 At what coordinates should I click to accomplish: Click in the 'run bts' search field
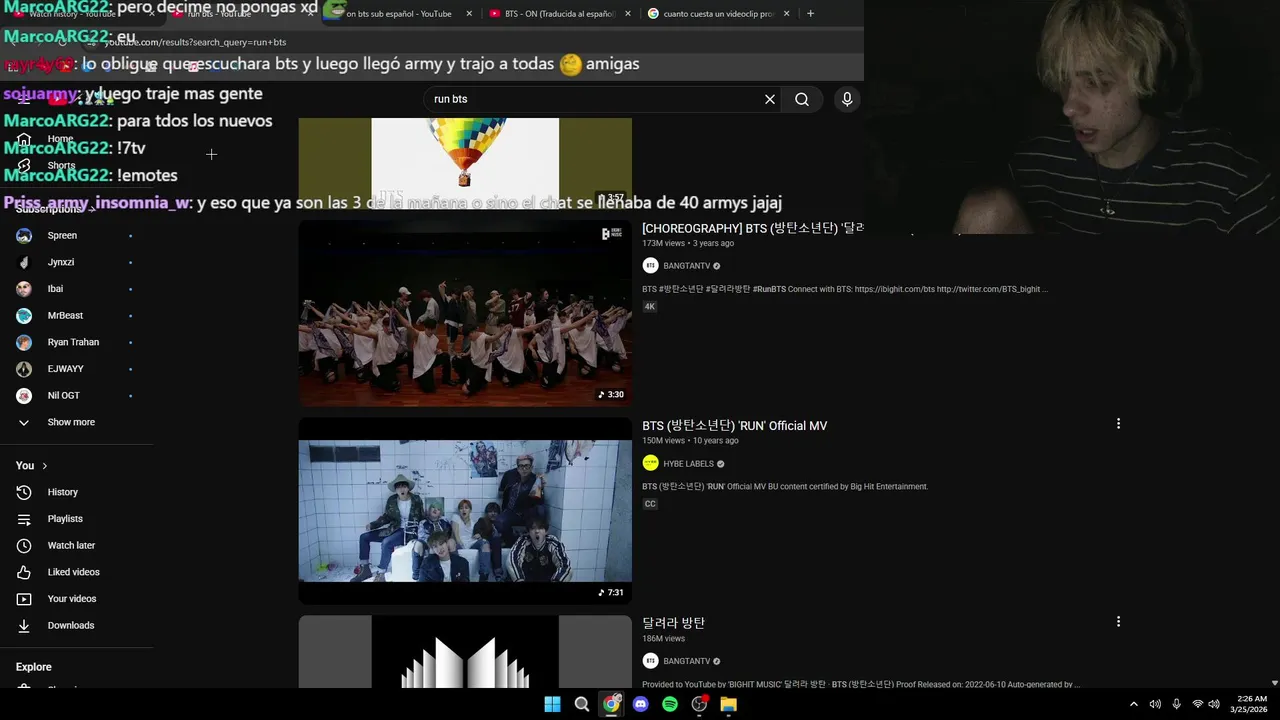tap(595, 99)
